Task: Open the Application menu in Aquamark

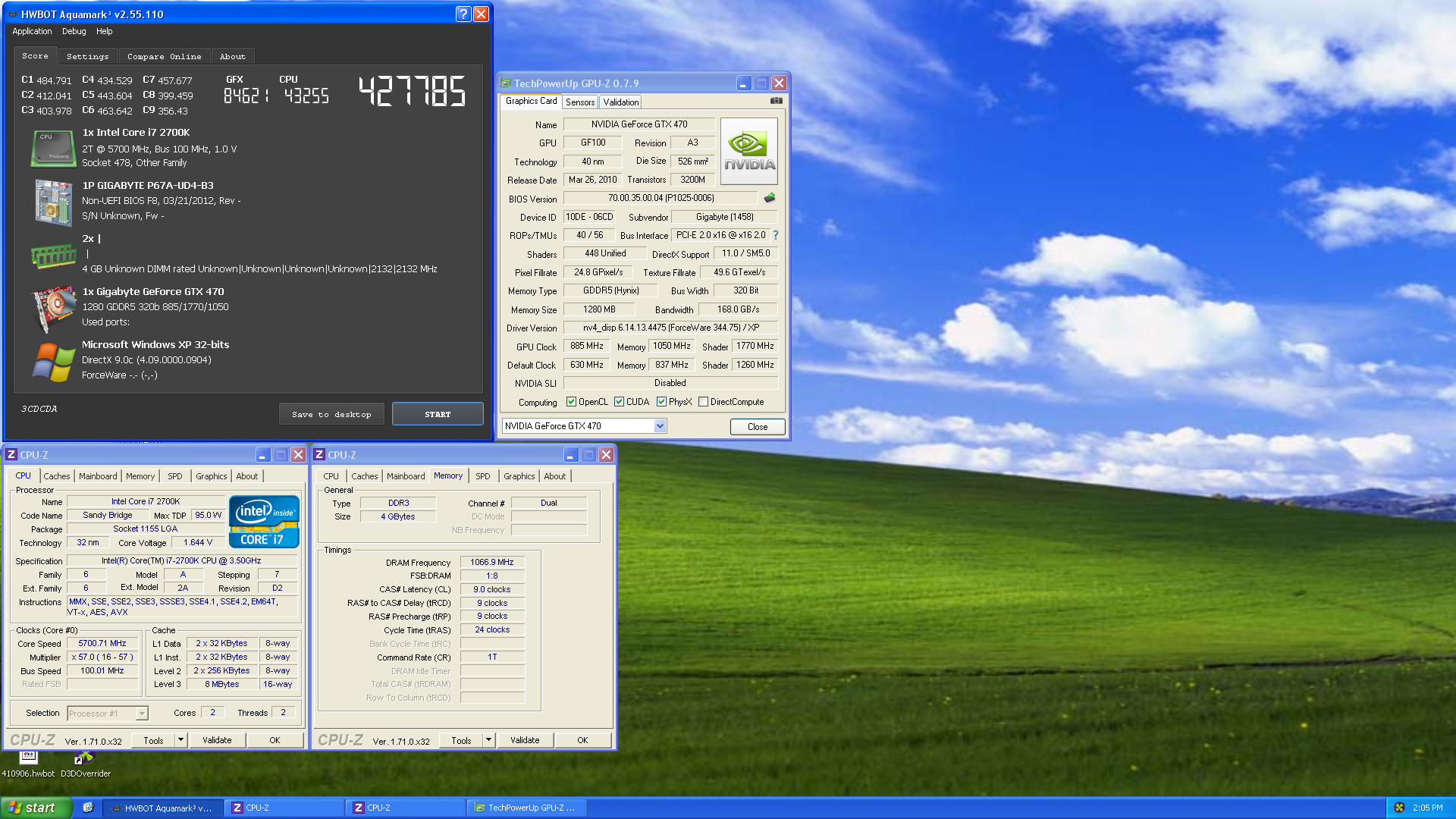Action: point(32,31)
